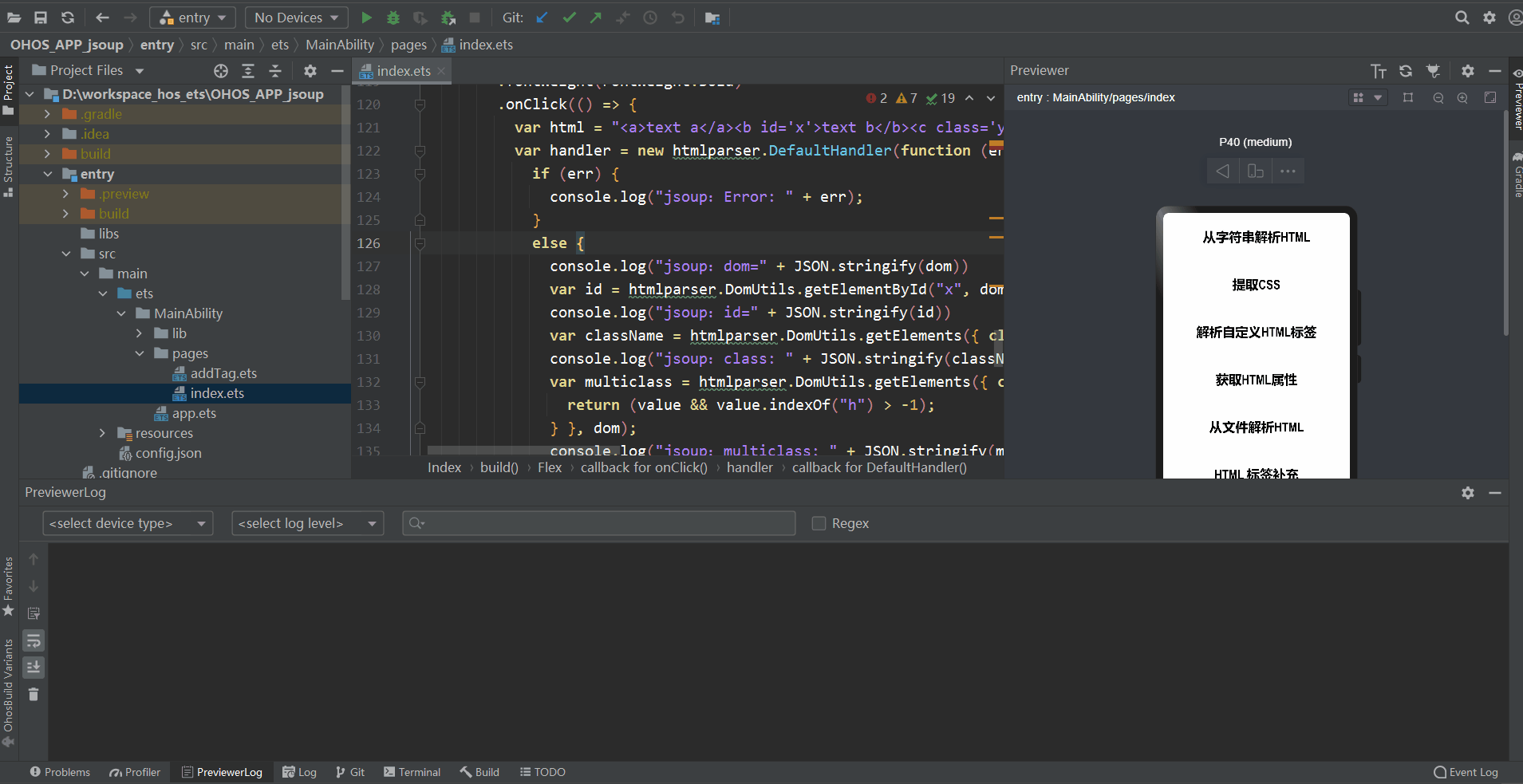Open the select device type dropdown
Screen dimensions: 1523x784
(128, 523)
